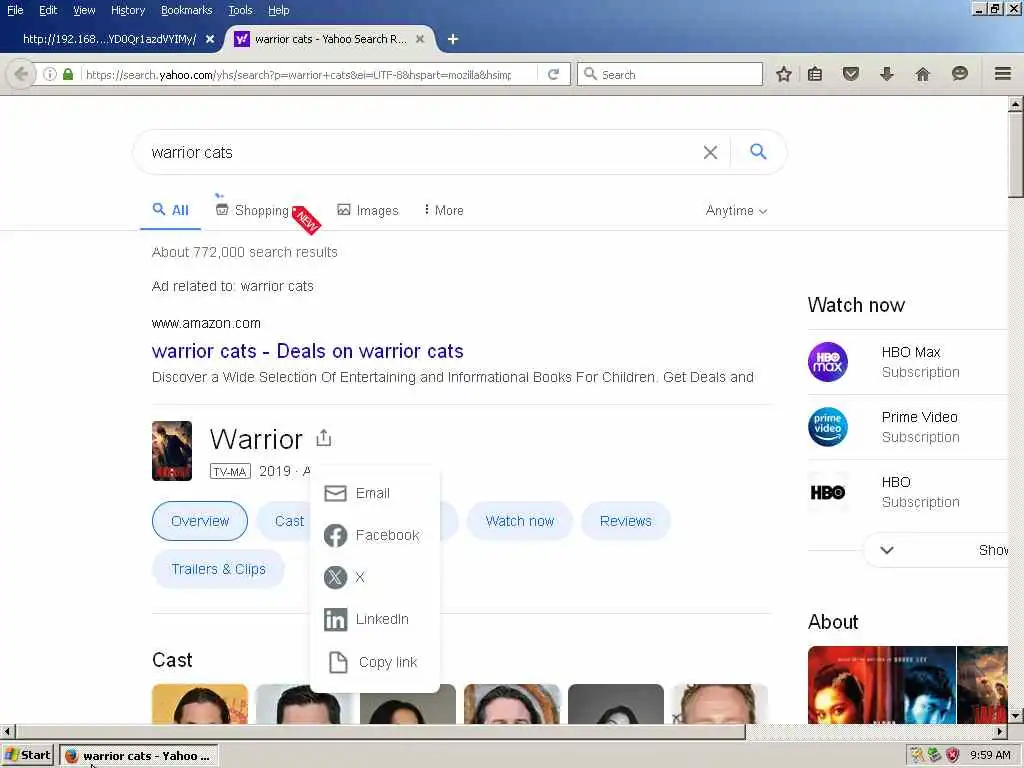Viewport: 1024px width, 768px height.
Task: Open the History menu
Action: [128, 10]
